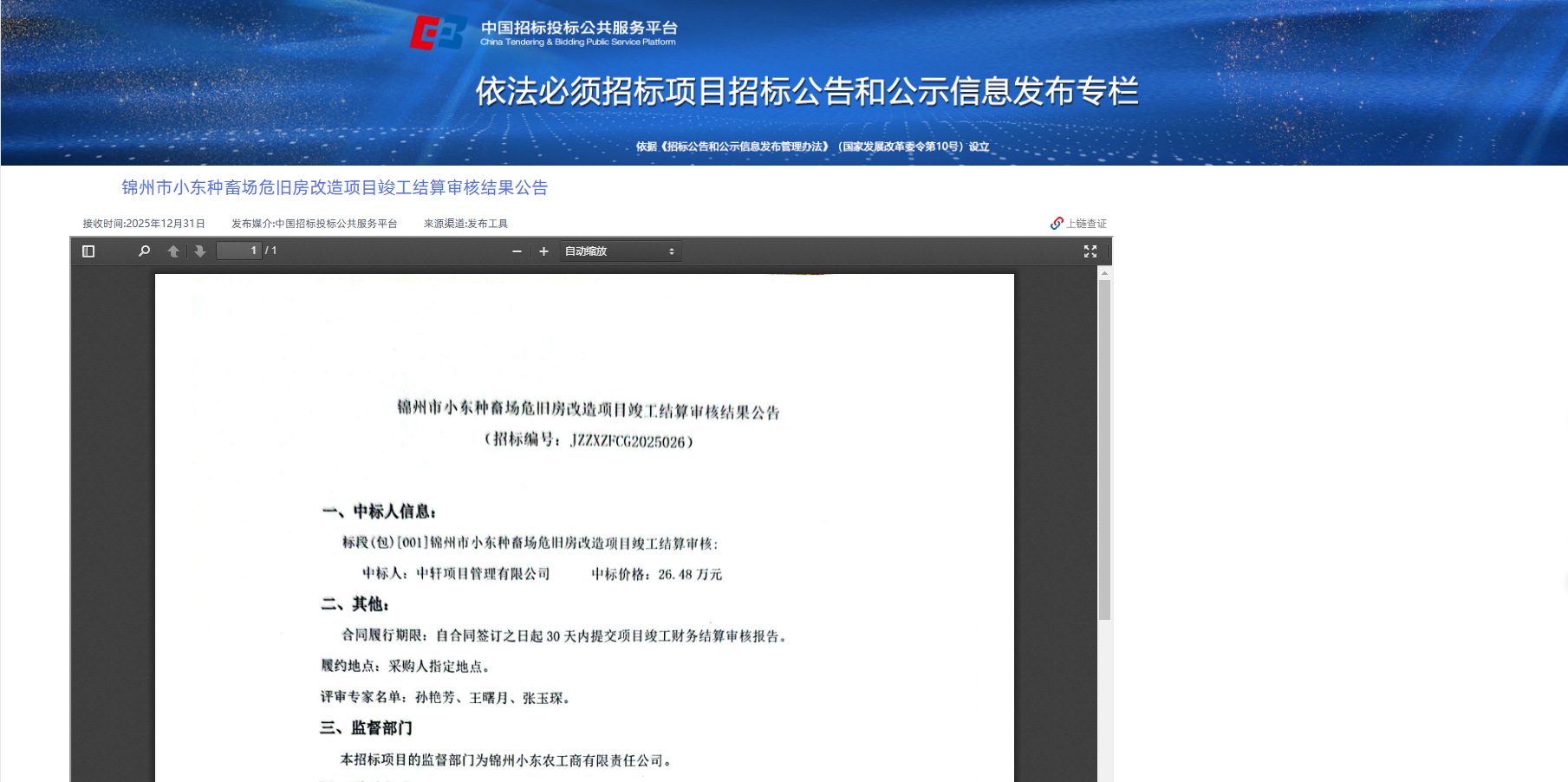Click the PDF vertical scrollbar thumb
Image resolution: width=1568 pixels, height=782 pixels.
pos(1104,448)
